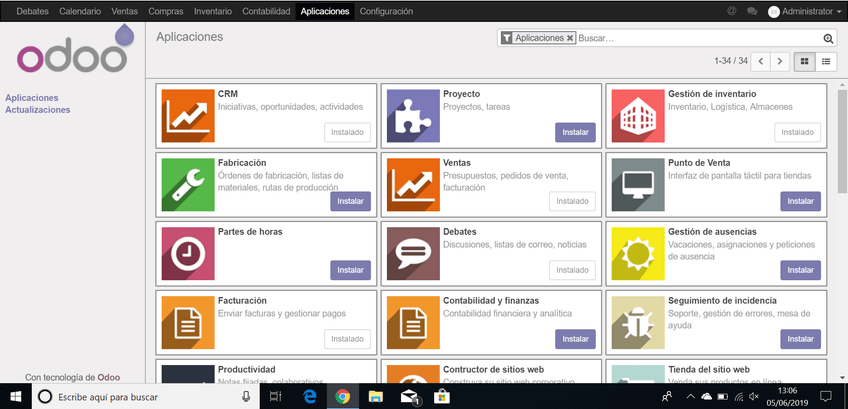The width and height of the screenshot is (848, 409).
Task: Open Google Chrome from taskbar
Action: click(342, 397)
